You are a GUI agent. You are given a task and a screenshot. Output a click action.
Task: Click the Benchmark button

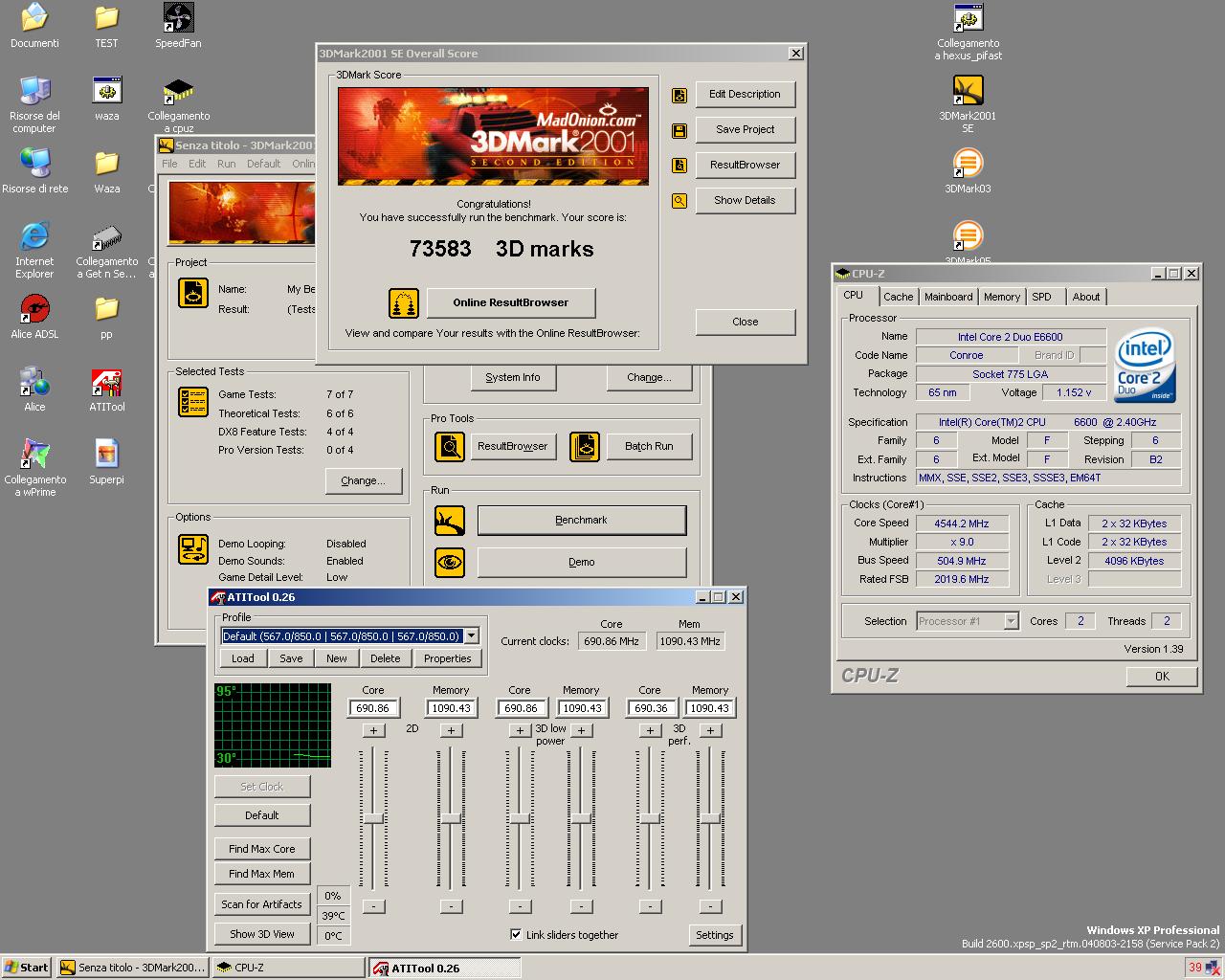tap(582, 520)
